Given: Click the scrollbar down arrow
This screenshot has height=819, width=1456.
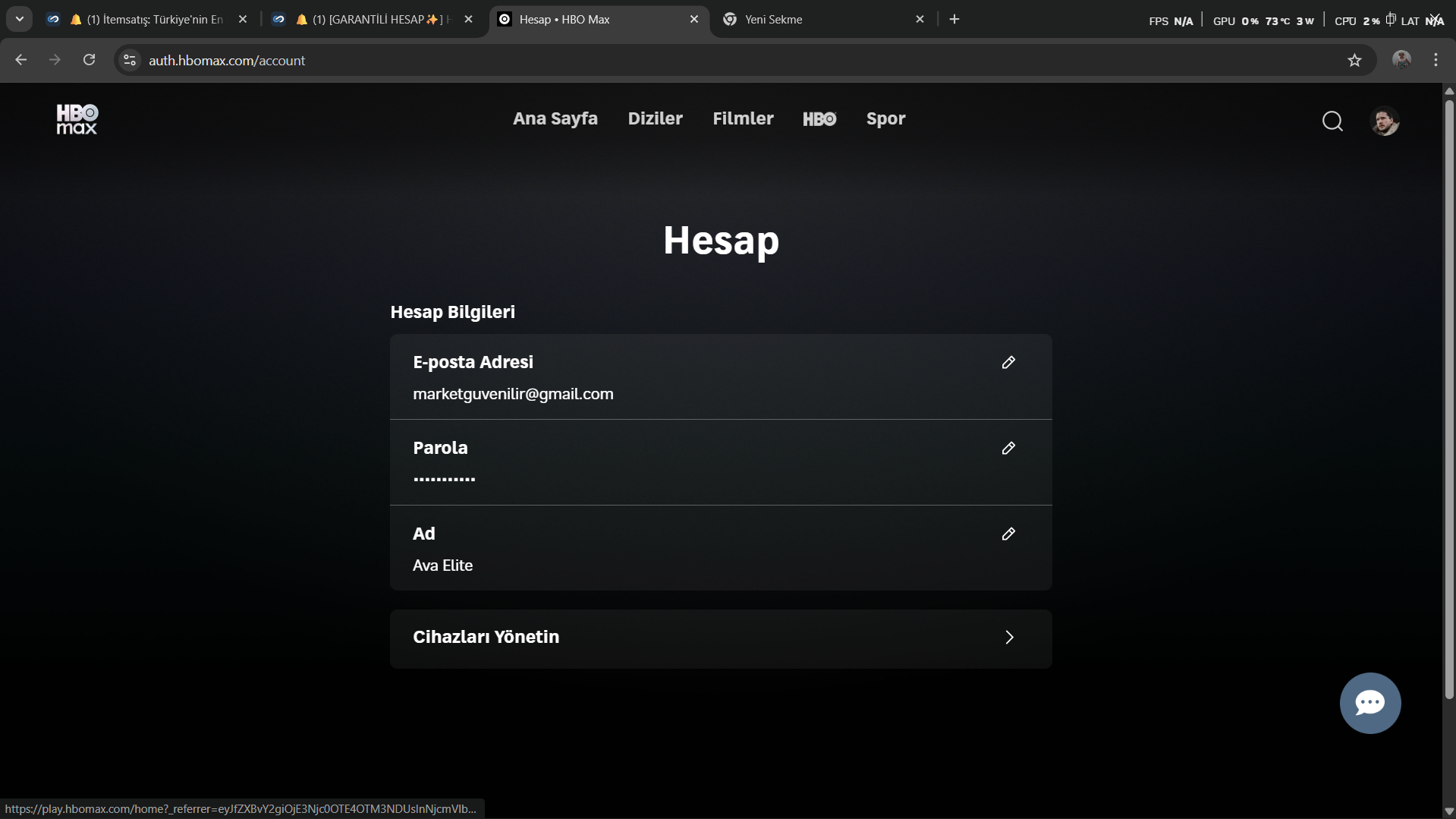Looking at the screenshot, I should [1449, 811].
